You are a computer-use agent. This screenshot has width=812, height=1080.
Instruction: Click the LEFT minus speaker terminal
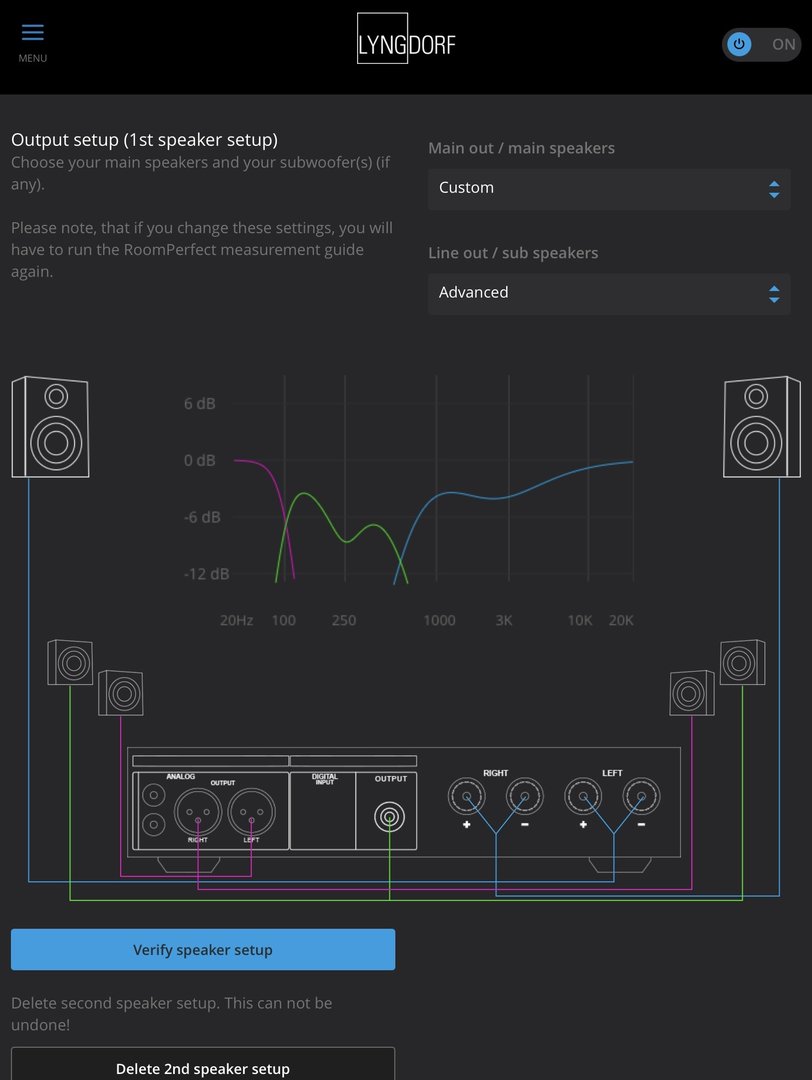pyautogui.click(x=641, y=796)
